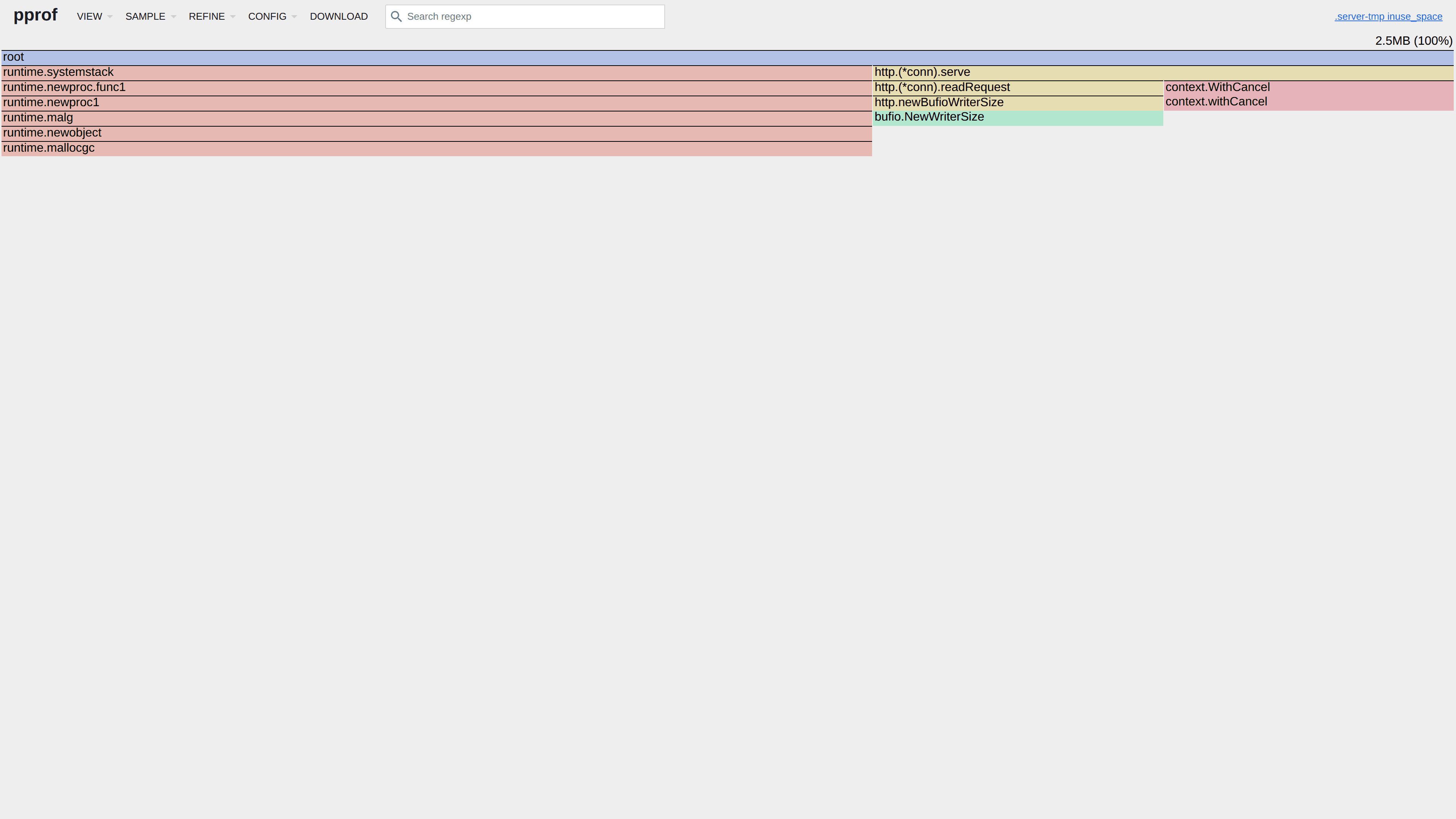Select the context.WithCancel frame
This screenshot has height=819, width=1456.
coord(1309,88)
